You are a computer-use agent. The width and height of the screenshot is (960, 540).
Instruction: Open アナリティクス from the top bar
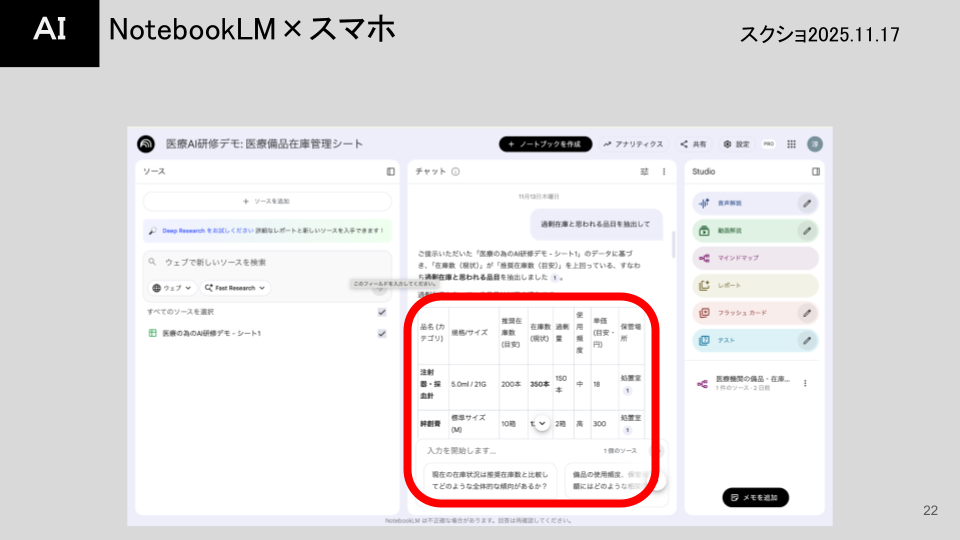pos(633,144)
